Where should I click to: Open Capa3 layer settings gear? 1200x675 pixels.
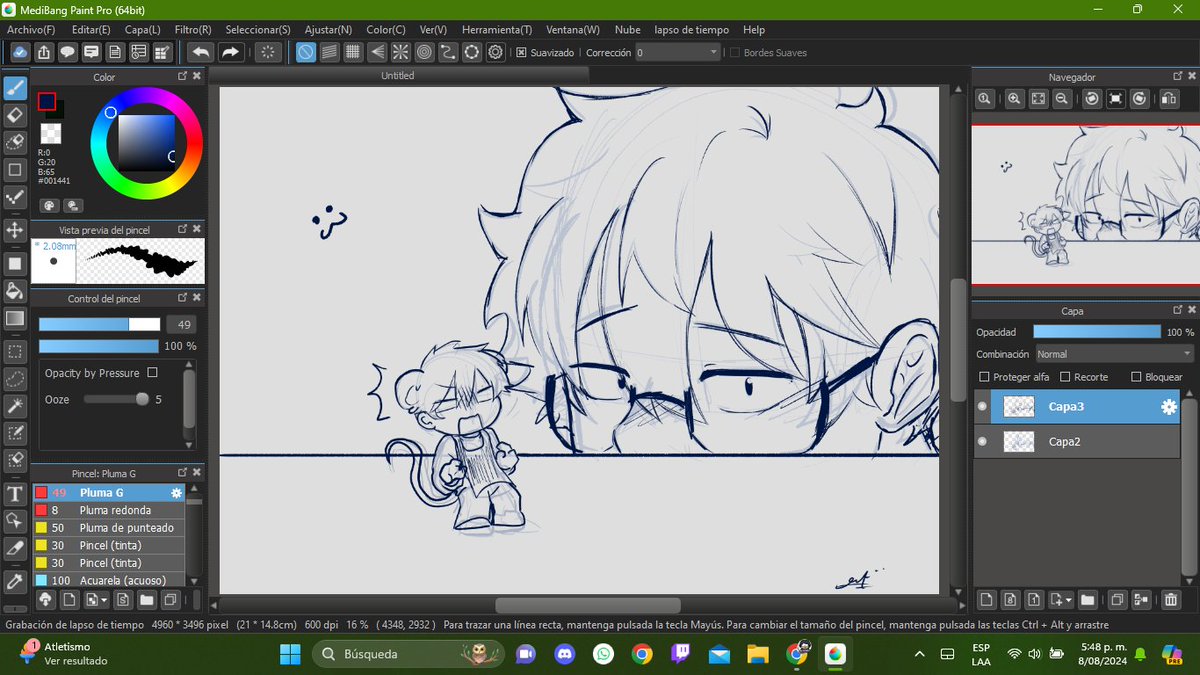point(1167,407)
